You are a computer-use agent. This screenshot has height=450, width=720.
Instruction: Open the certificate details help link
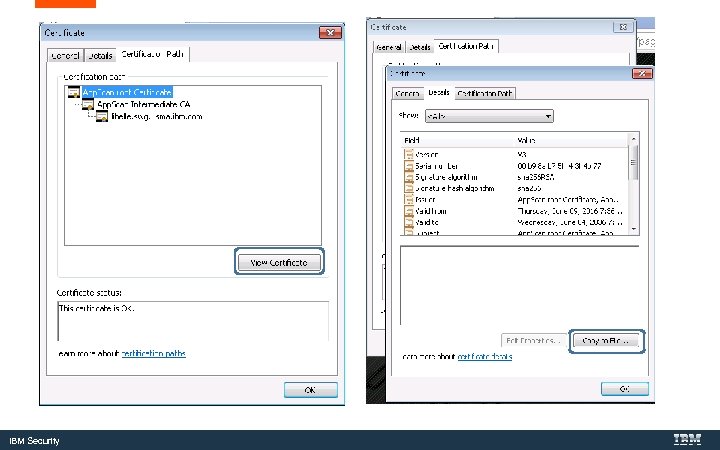click(485, 356)
